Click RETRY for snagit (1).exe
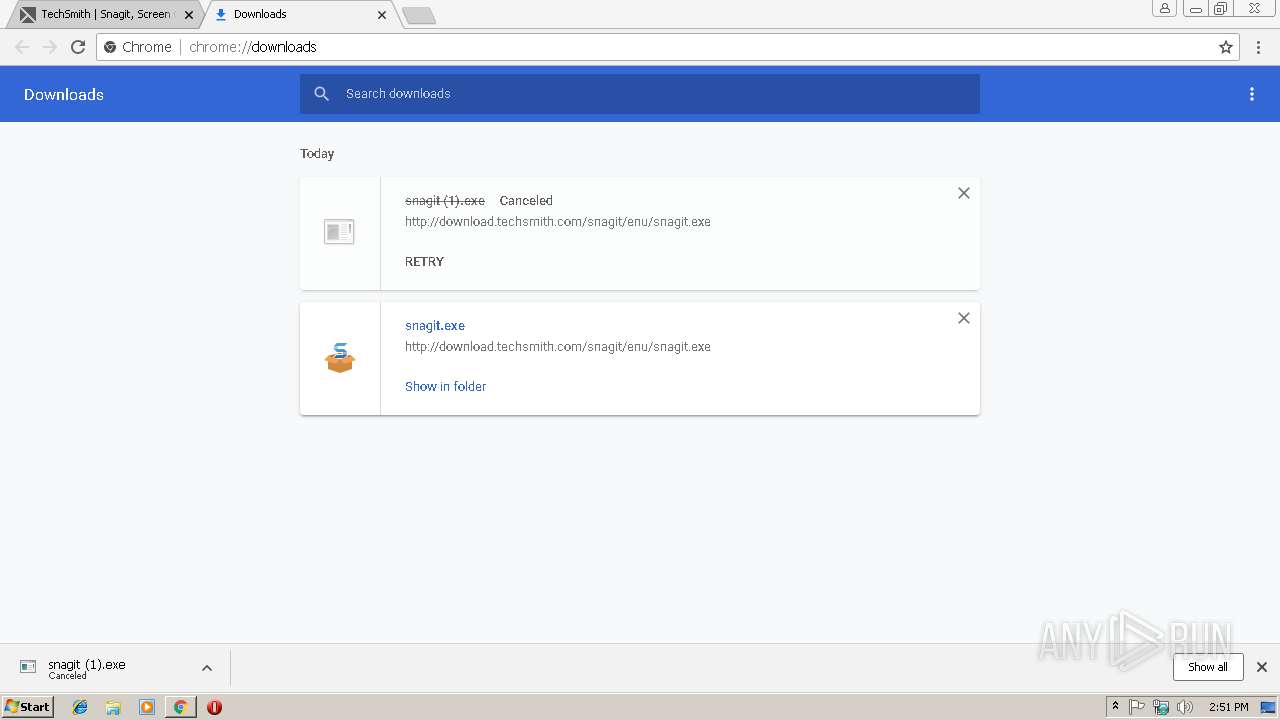Viewport: 1280px width, 720px height. tap(424, 262)
